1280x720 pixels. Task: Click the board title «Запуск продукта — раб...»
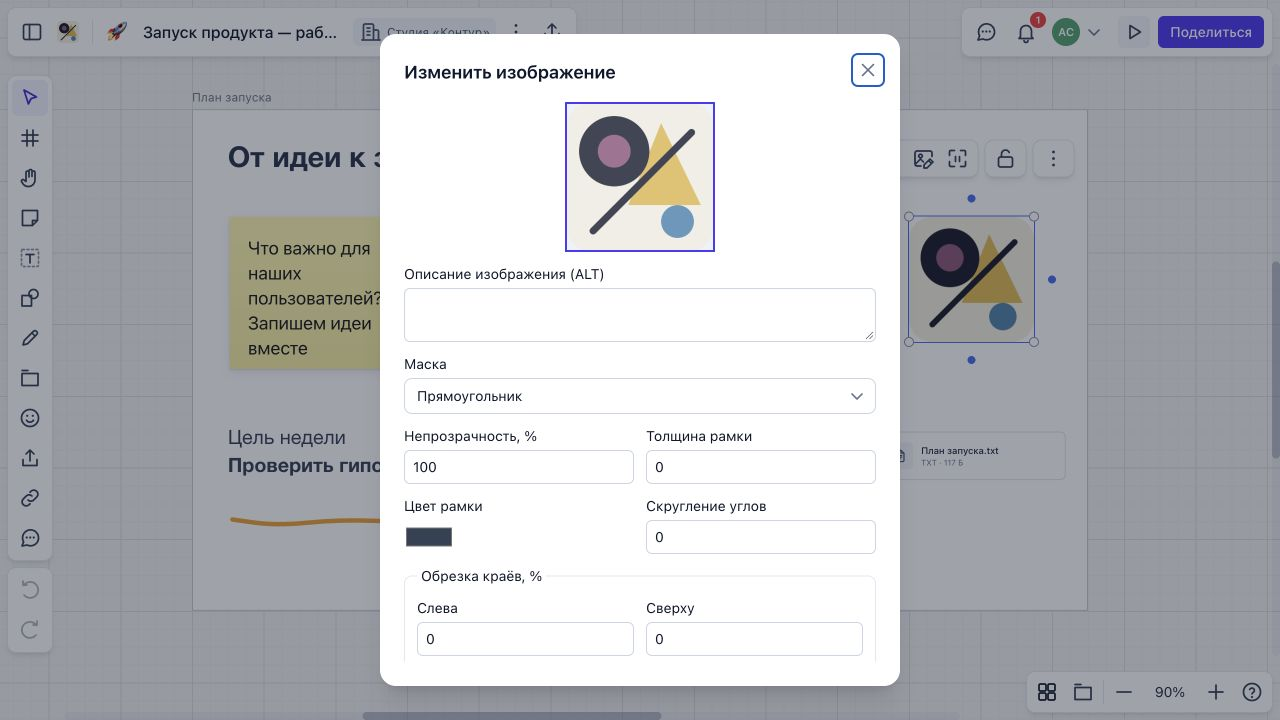(240, 32)
